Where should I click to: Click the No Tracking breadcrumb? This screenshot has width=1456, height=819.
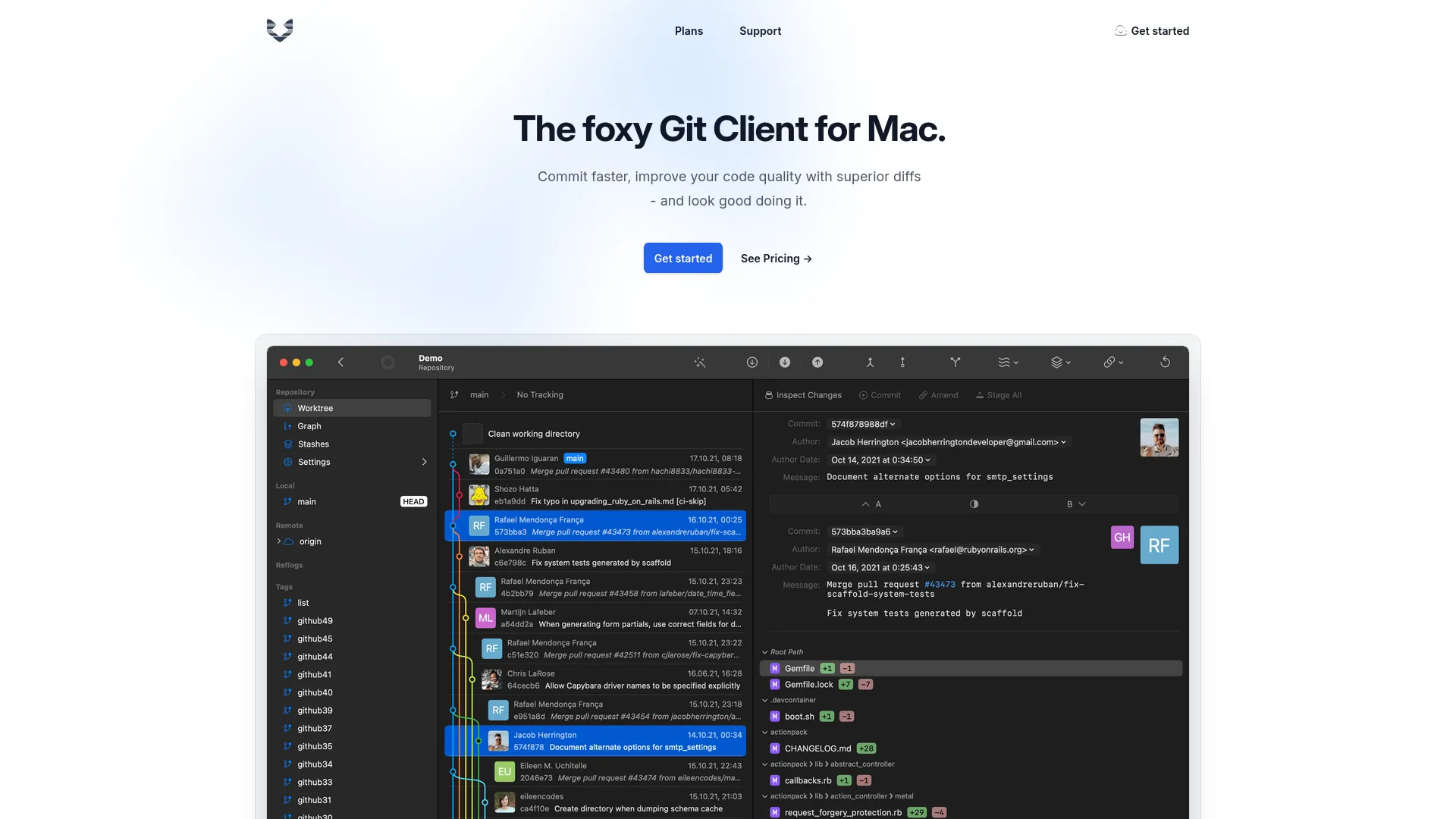click(x=540, y=395)
